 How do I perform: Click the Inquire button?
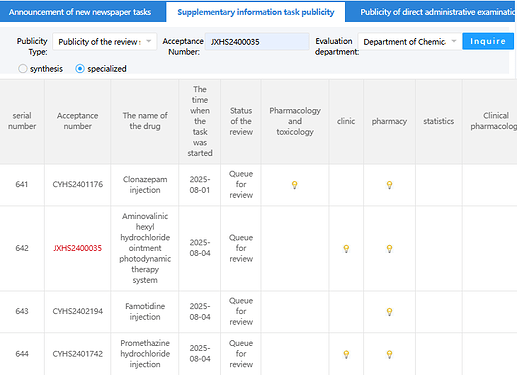pyautogui.click(x=488, y=41)
